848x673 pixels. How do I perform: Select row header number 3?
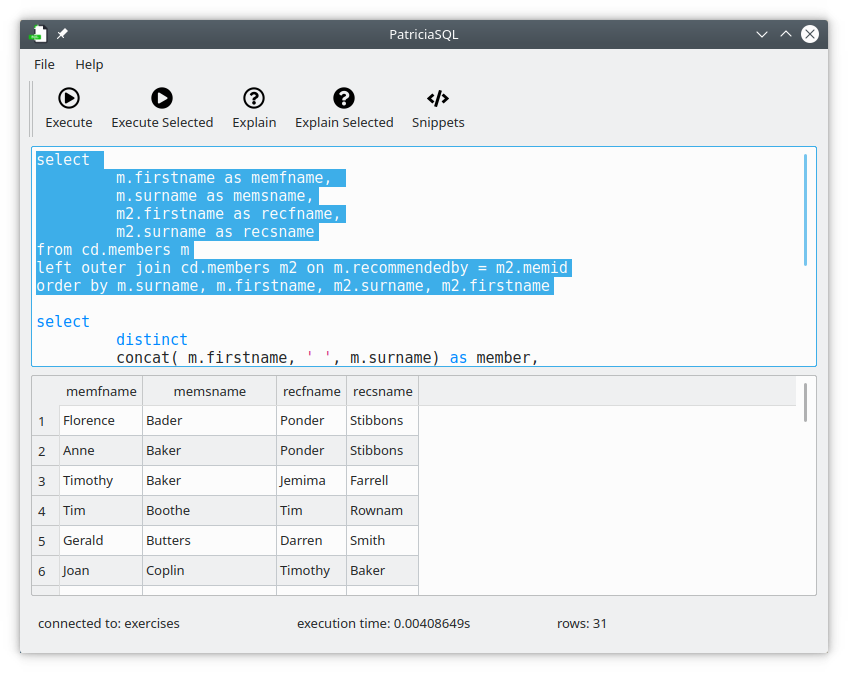coord(42,481)
